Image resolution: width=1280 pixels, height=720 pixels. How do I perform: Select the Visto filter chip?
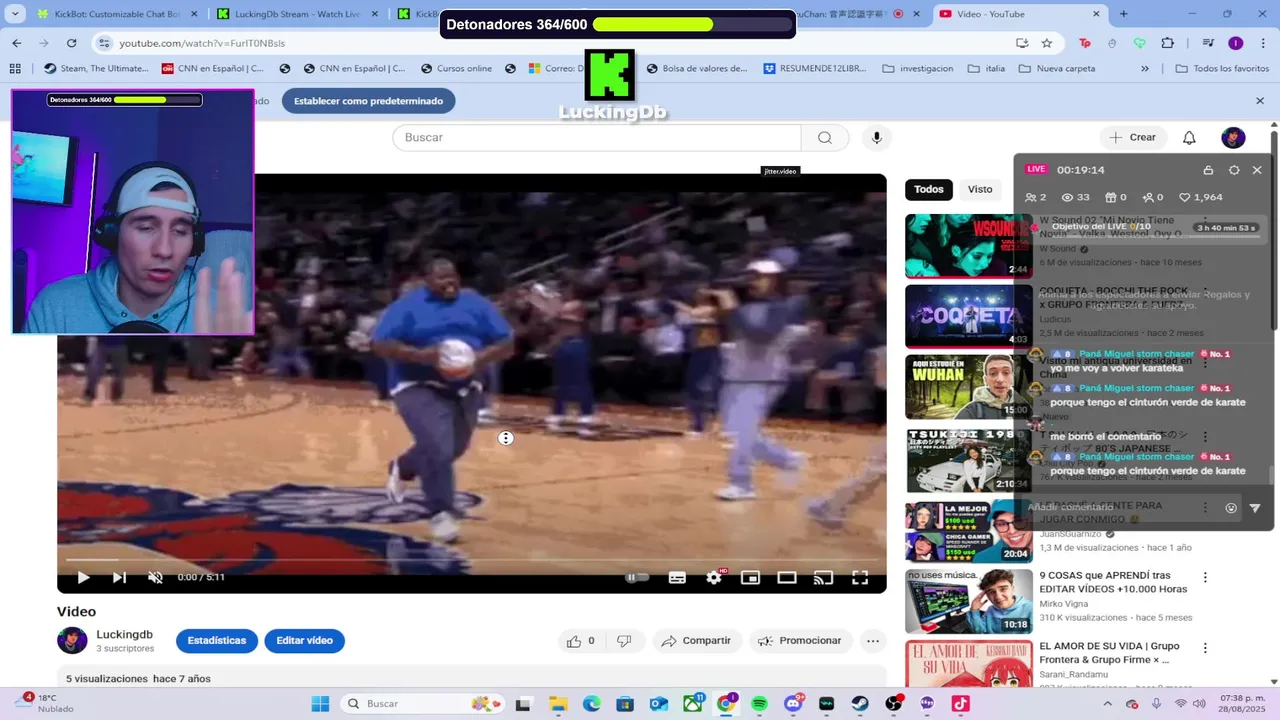pos(980,189)
